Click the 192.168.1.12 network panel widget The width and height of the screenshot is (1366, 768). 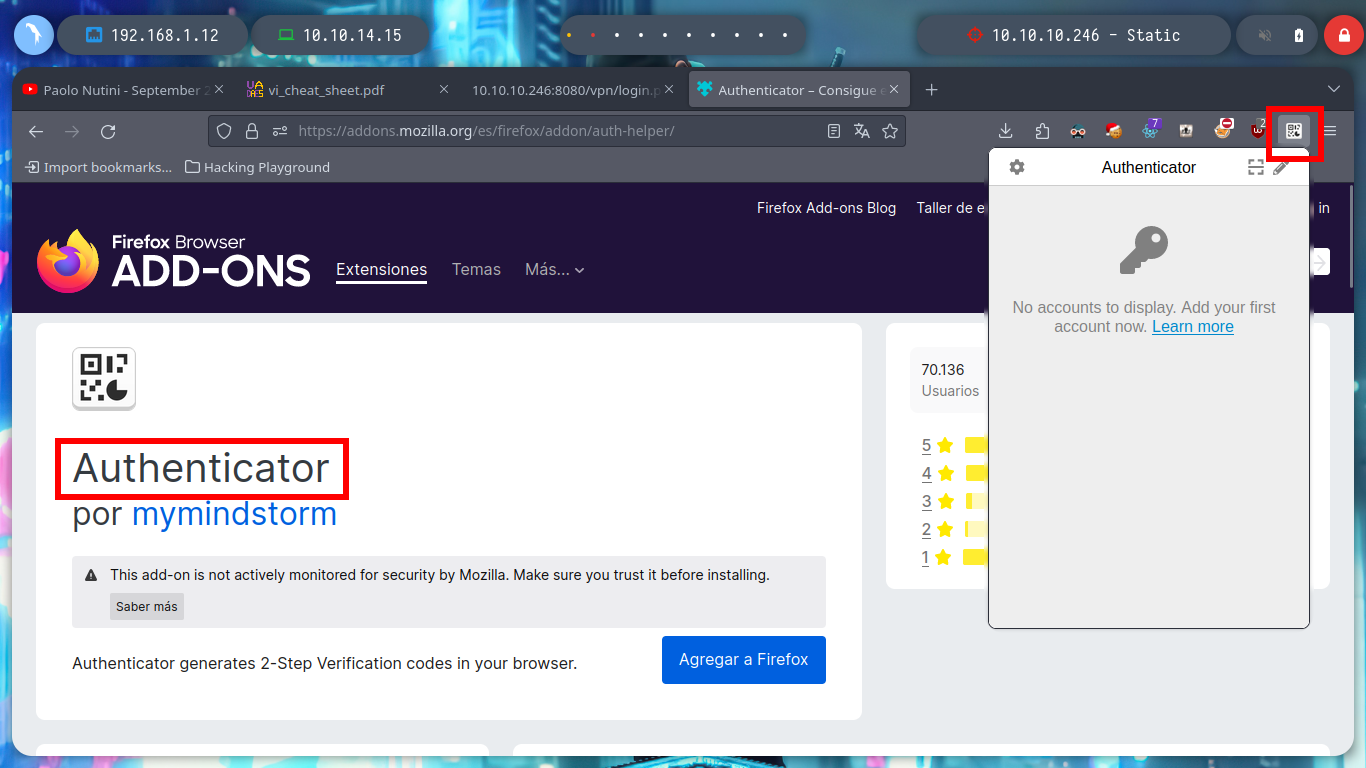(x=152, y=35)
